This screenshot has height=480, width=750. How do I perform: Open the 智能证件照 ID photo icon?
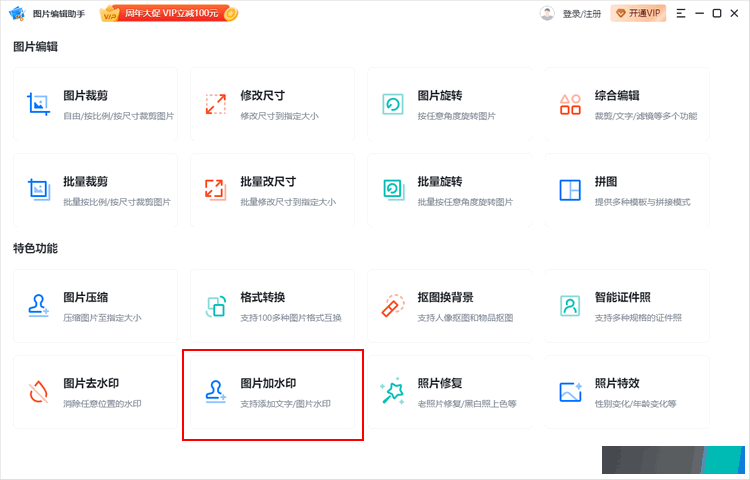point(570,306)
